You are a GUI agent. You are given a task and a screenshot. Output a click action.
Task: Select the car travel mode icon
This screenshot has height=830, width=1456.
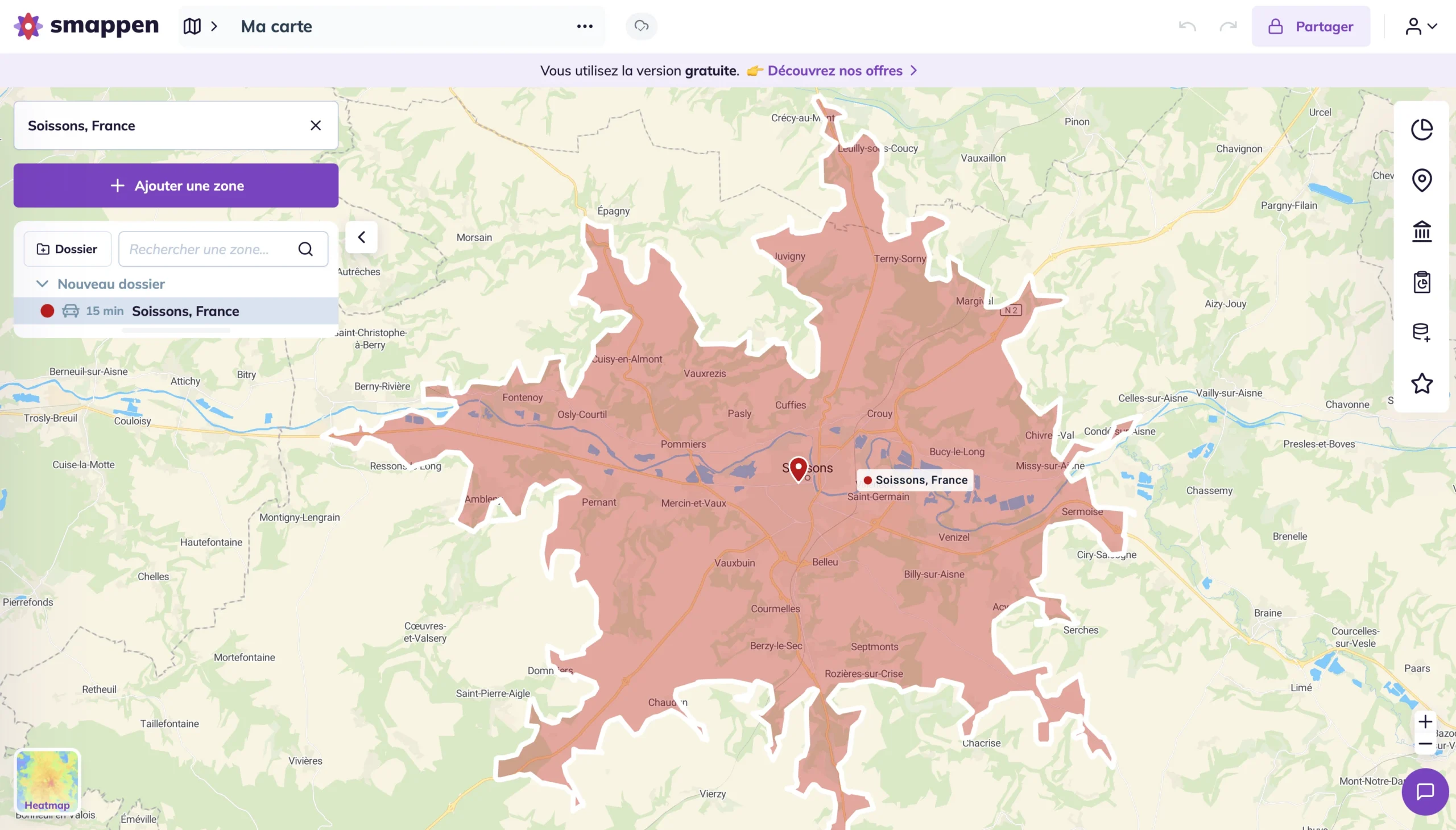pyautogui.click(x=69, y=311)
